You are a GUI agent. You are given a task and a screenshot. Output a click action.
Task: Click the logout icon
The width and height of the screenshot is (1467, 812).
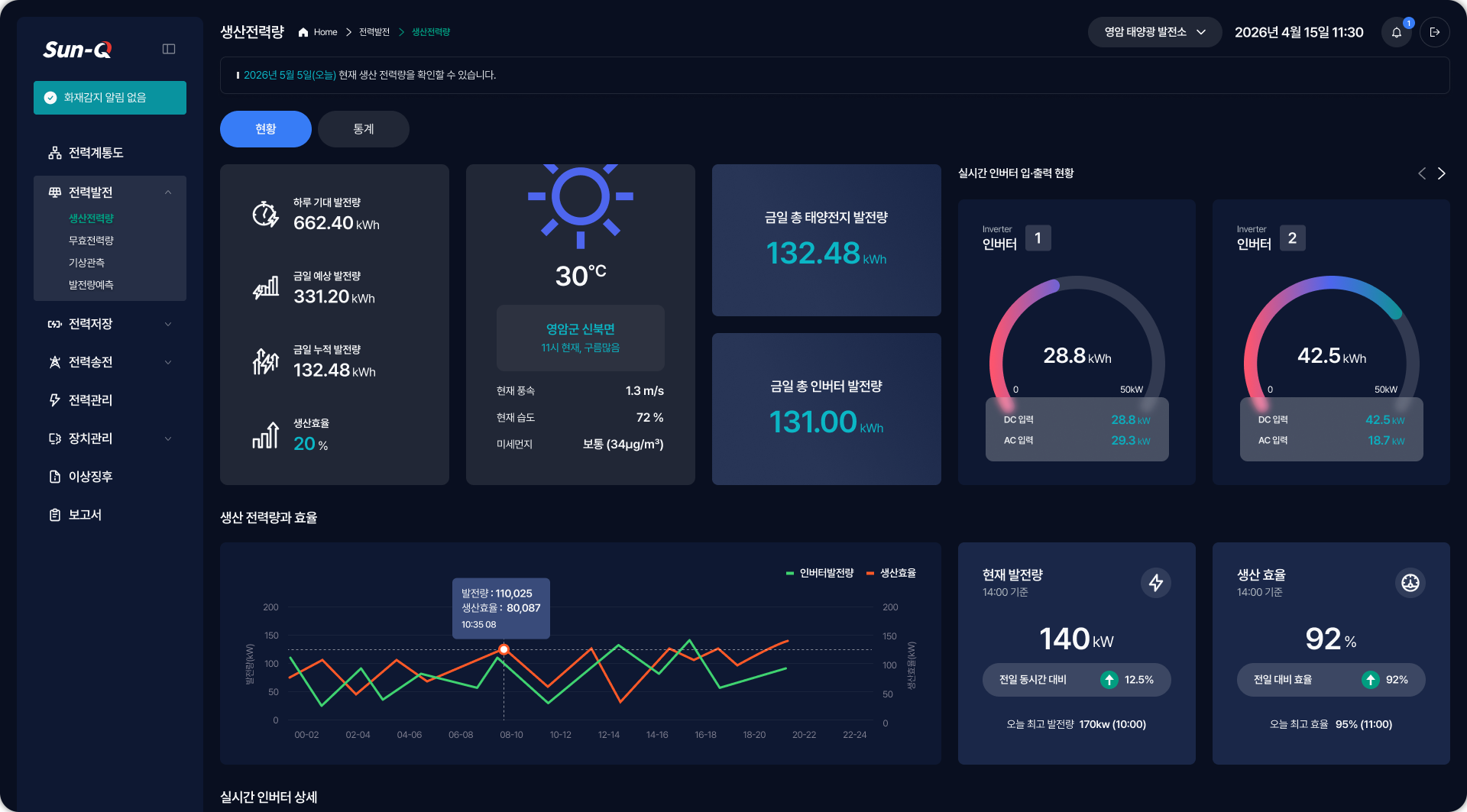pos(1434,32)
